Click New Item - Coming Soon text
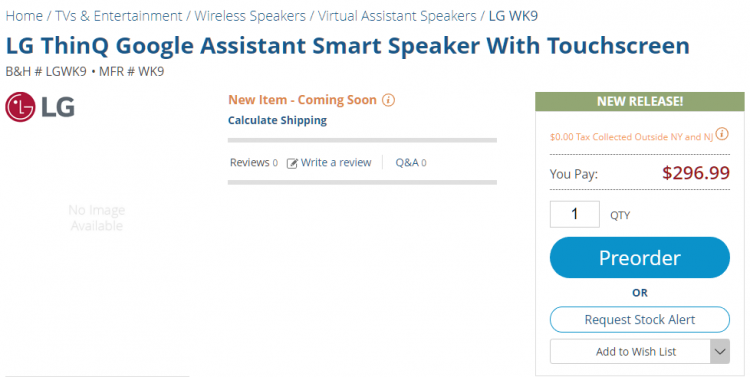750x377 pixels. [x=302, y=100]
